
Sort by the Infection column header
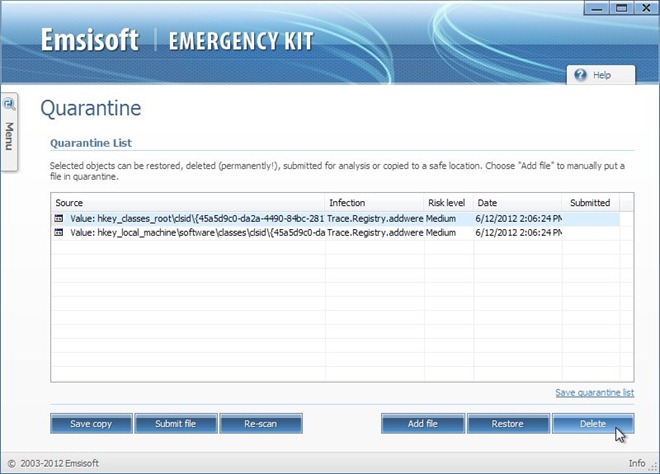375,202
